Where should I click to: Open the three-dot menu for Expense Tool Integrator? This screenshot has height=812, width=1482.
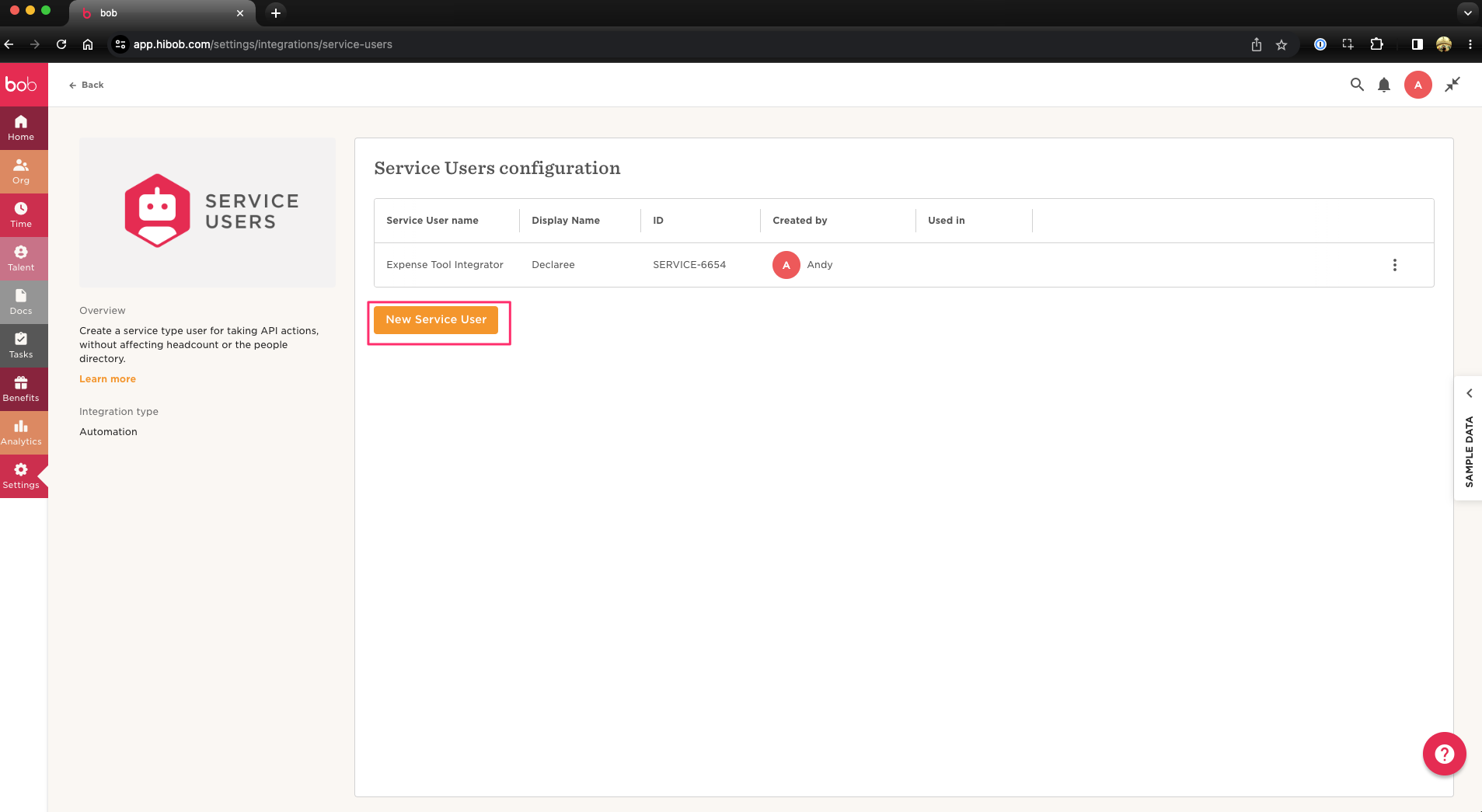tap(1394, 265)
